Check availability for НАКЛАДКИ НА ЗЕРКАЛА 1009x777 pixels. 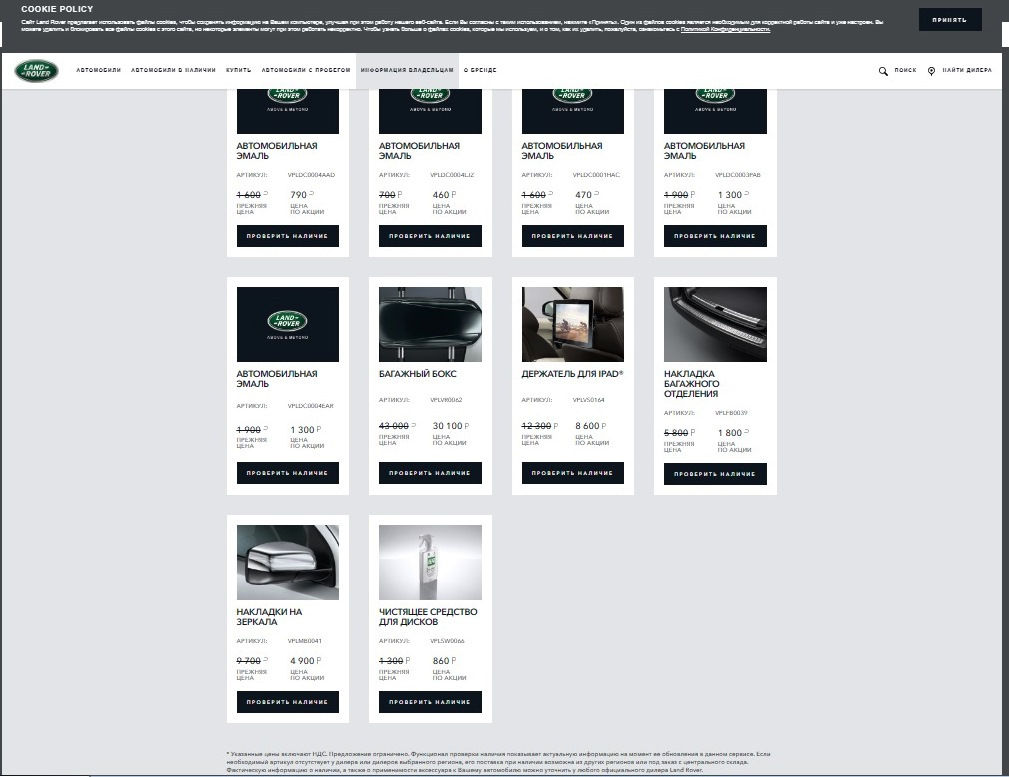[288, 702]
